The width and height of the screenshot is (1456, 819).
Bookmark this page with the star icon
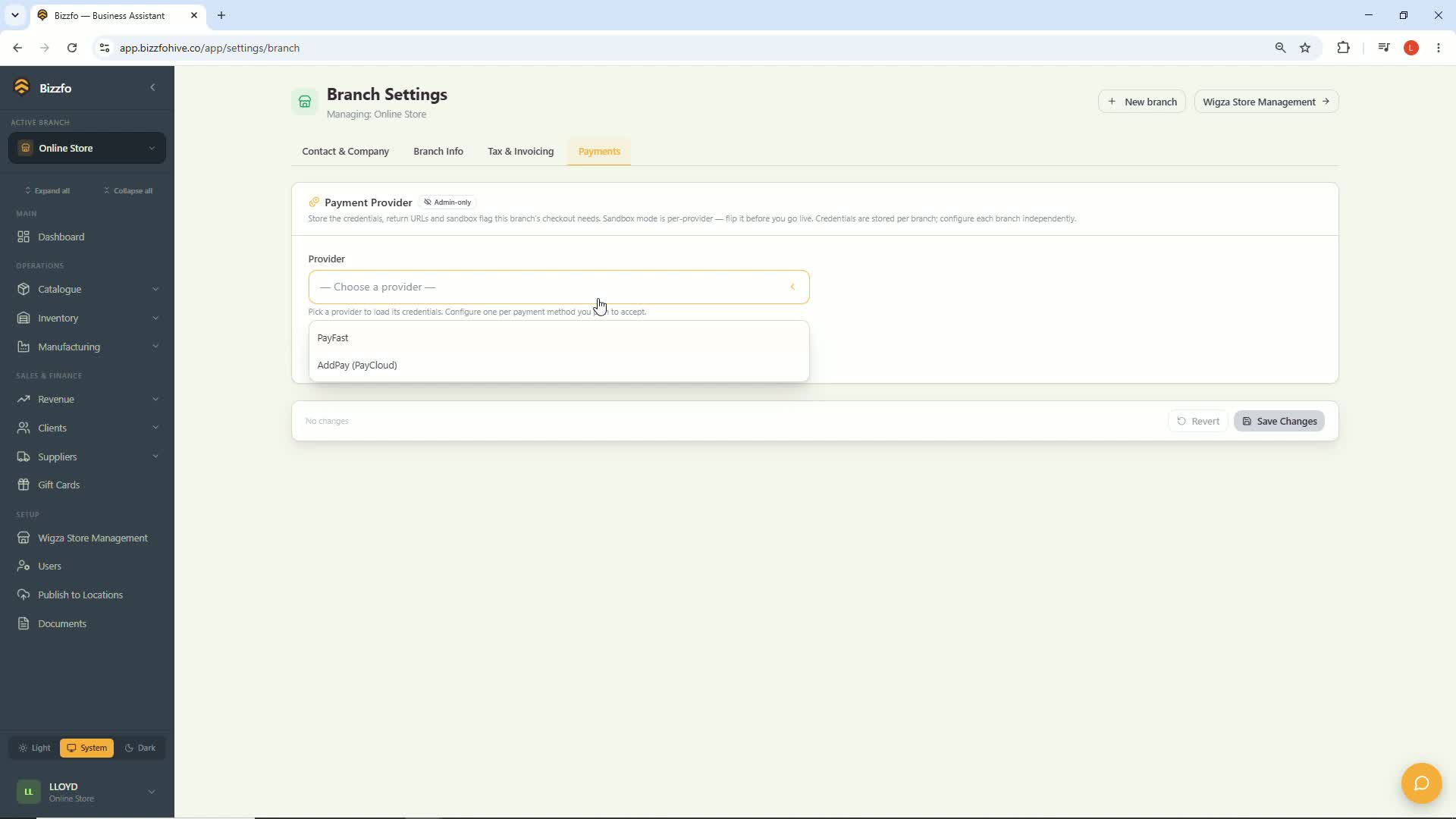[1305, 48]
